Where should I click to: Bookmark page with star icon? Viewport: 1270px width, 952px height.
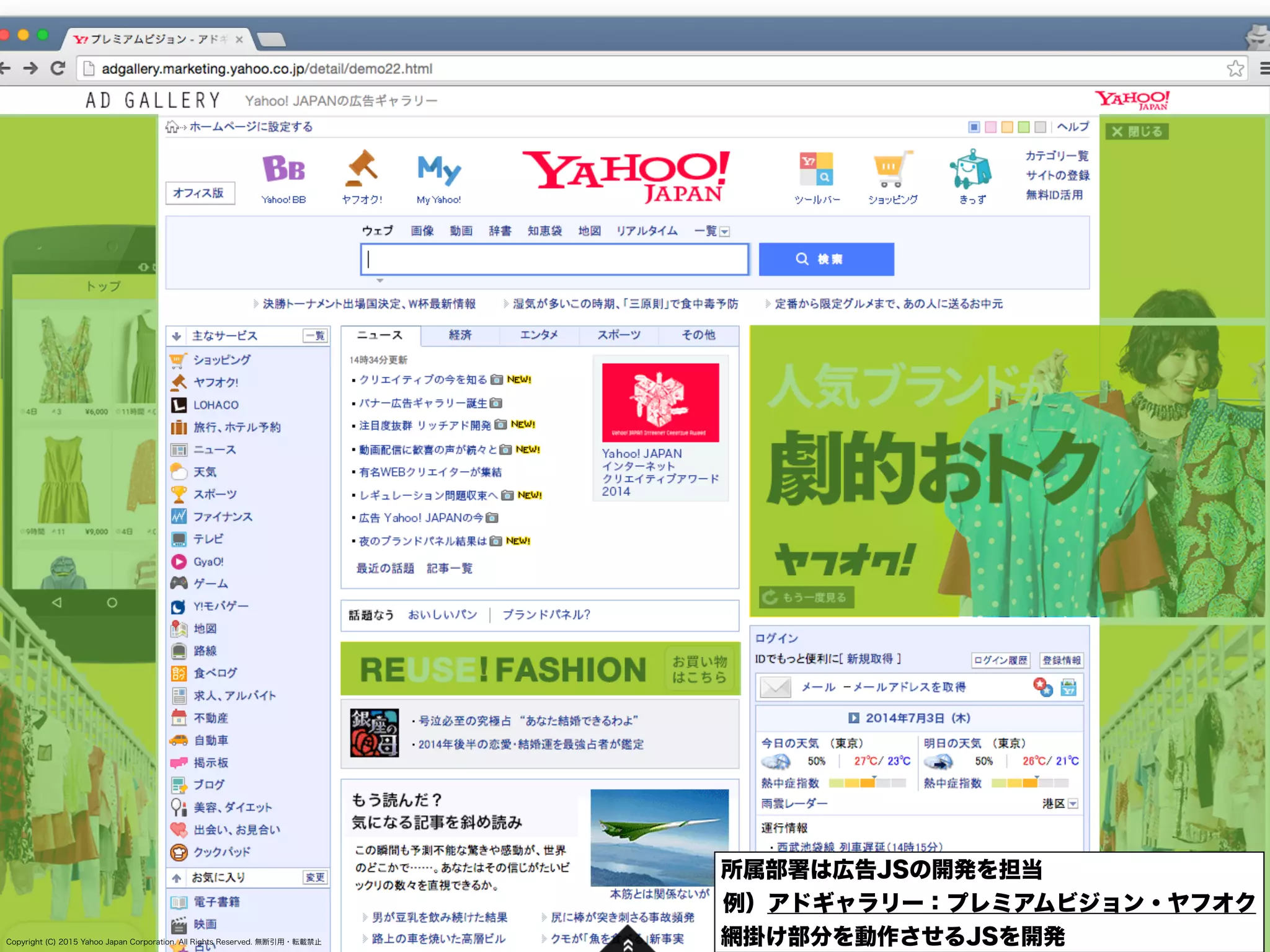click(x=1235, y=68)
